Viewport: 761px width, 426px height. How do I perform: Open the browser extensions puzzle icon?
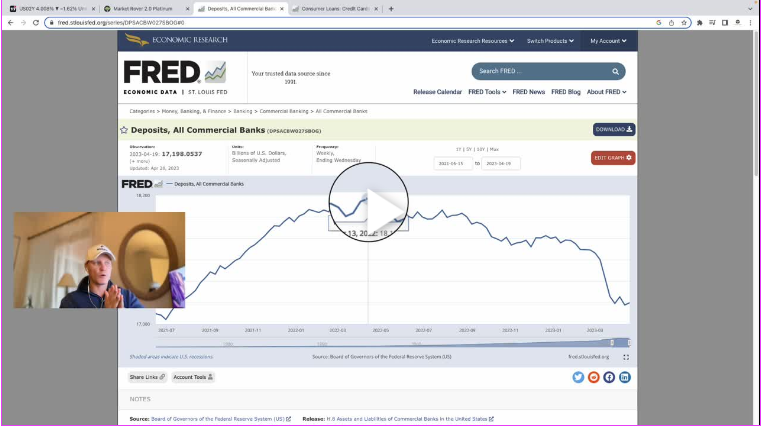point(699,23)
